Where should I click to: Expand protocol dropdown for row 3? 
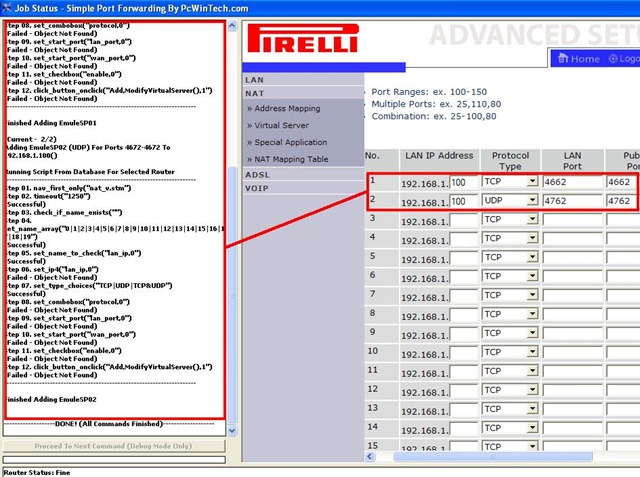click(532, 220)
